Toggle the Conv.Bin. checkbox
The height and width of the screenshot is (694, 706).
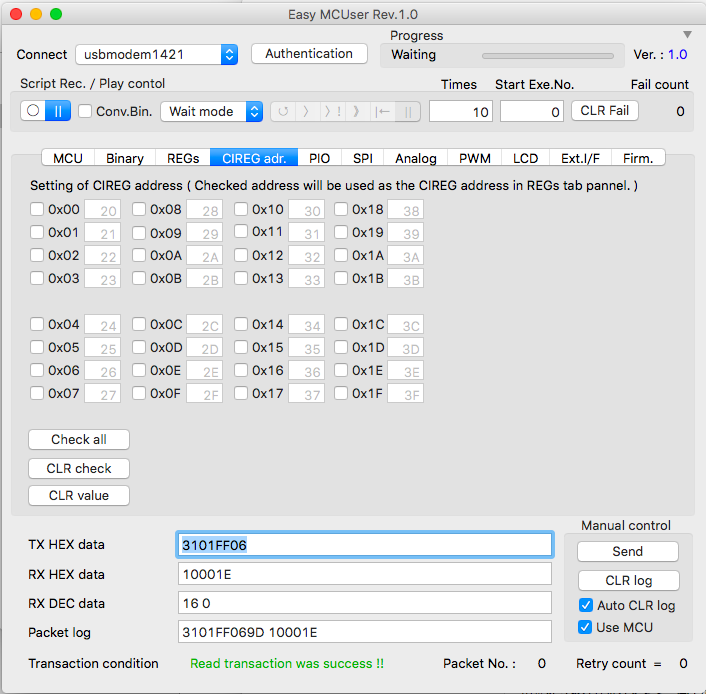(x=85, y=111)
